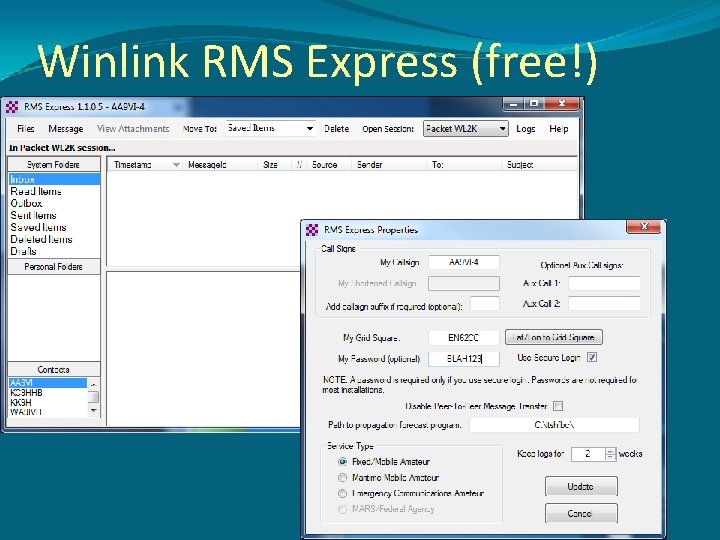Click the Aux Call 1 input field
The height and width of the screenshot is (540, 720).
pos(604,283)
